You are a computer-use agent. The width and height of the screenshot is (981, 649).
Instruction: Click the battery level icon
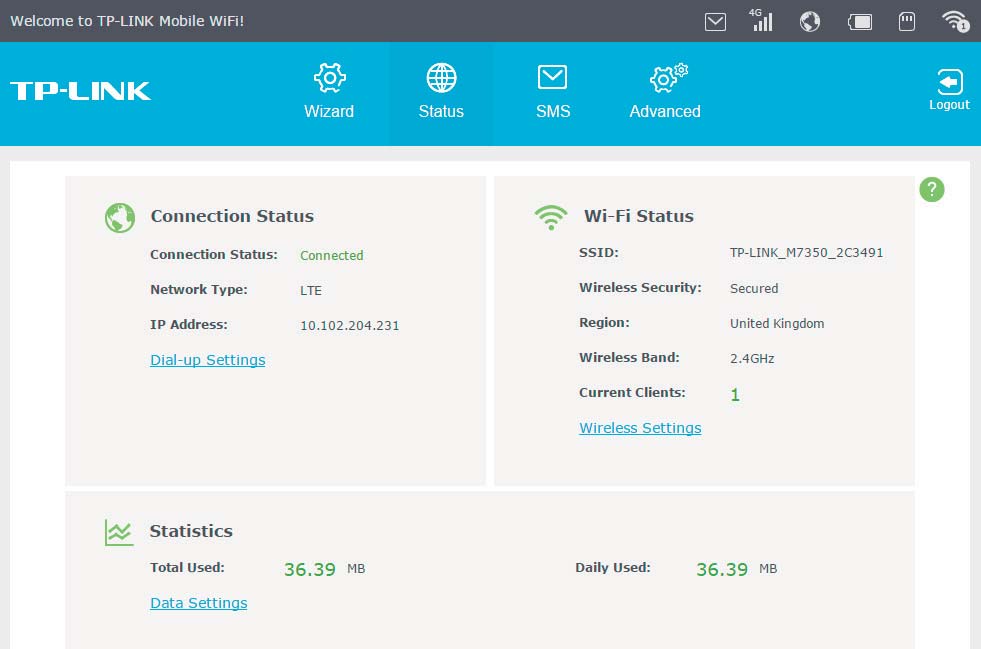pyautogui.click(x=860, y=23)
